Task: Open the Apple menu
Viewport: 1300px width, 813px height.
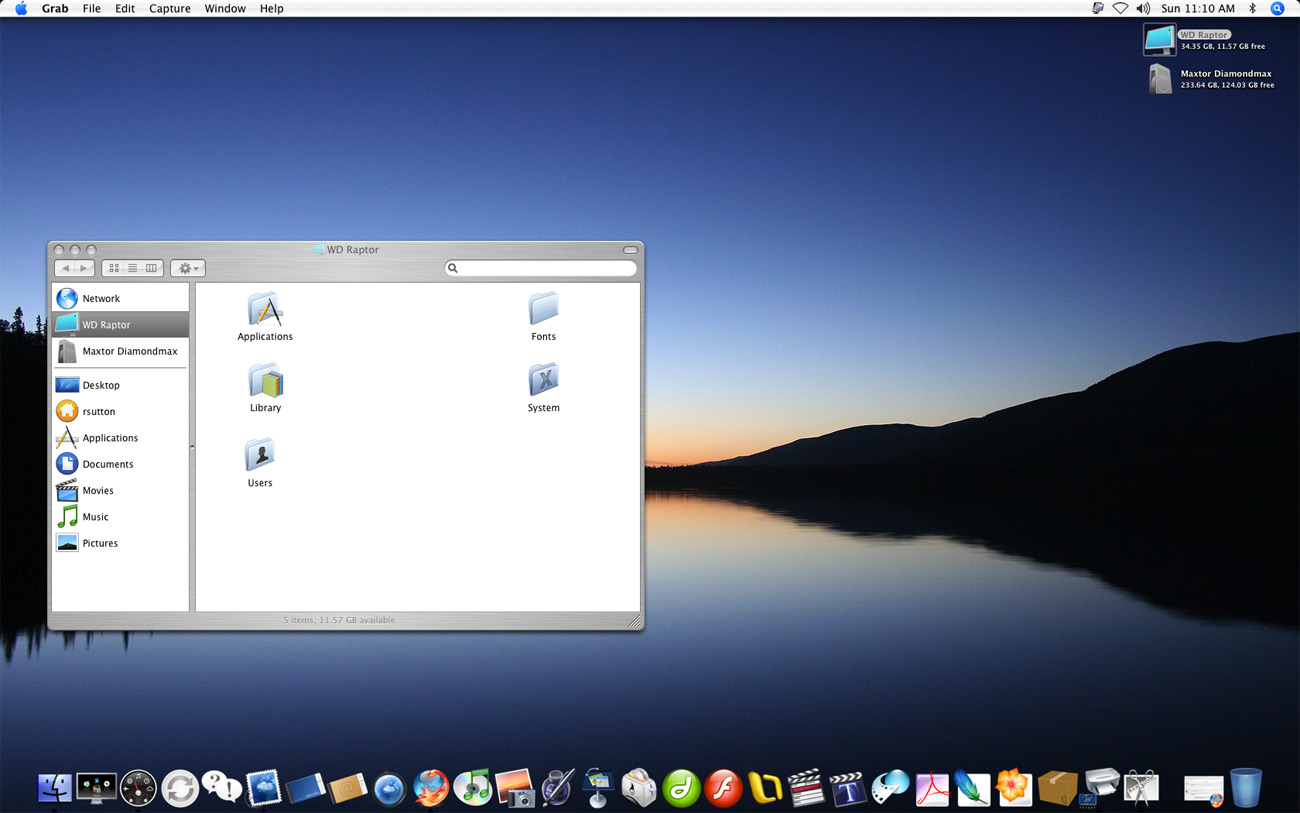Action: (x=20, y=8)
